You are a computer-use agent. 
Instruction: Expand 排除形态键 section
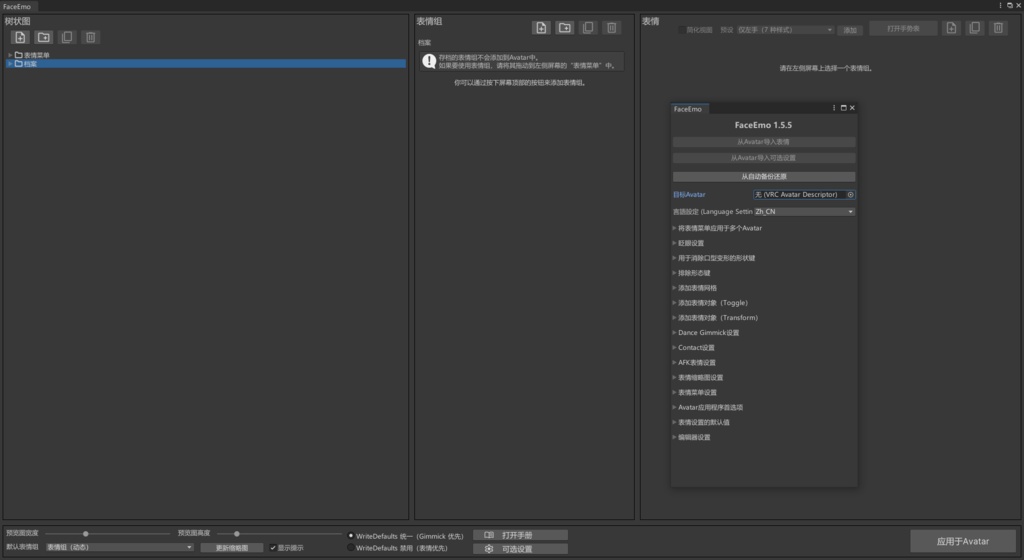tap(674, 273)
